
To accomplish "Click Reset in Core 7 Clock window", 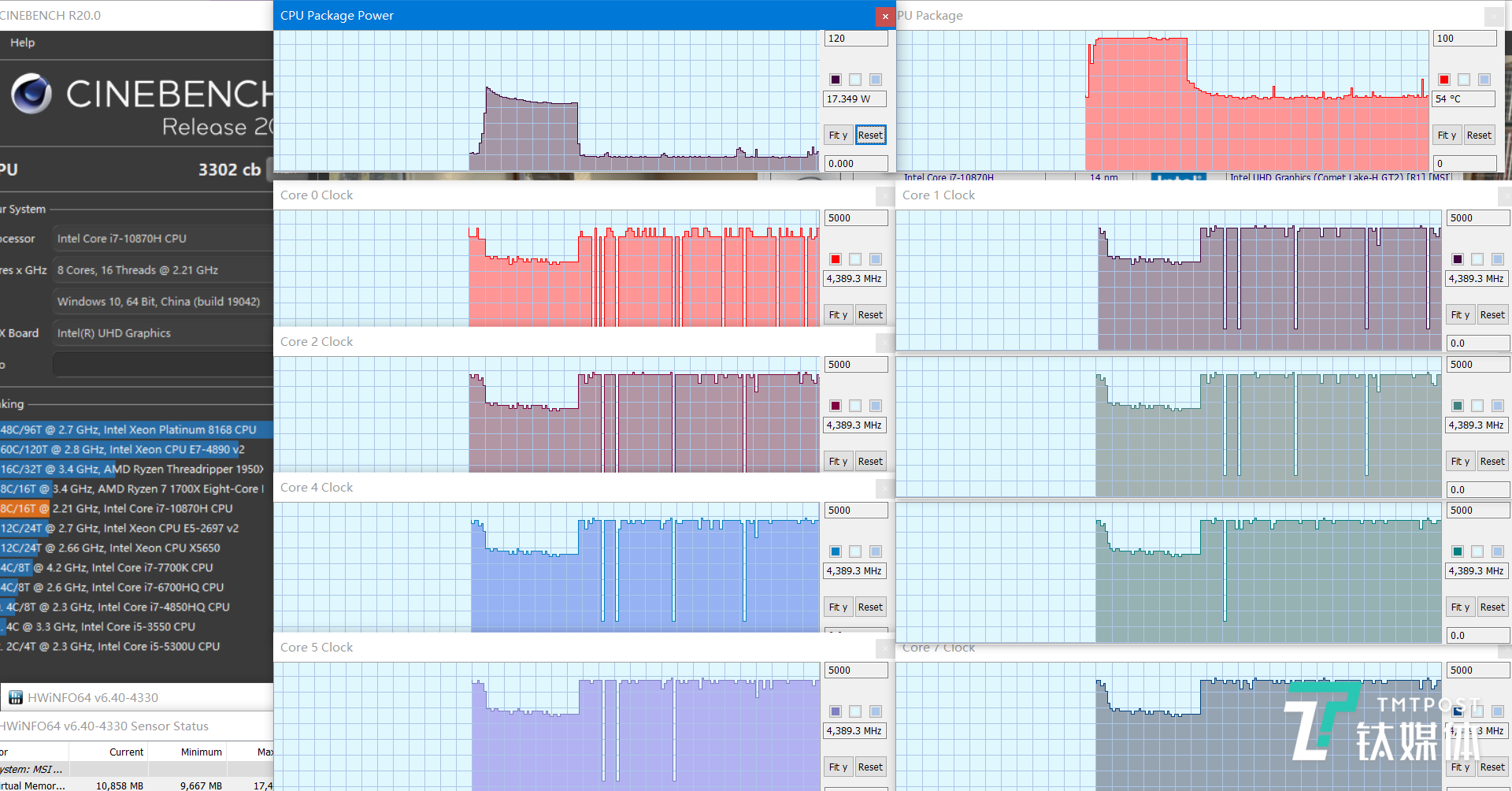I will pos(1492,767).
